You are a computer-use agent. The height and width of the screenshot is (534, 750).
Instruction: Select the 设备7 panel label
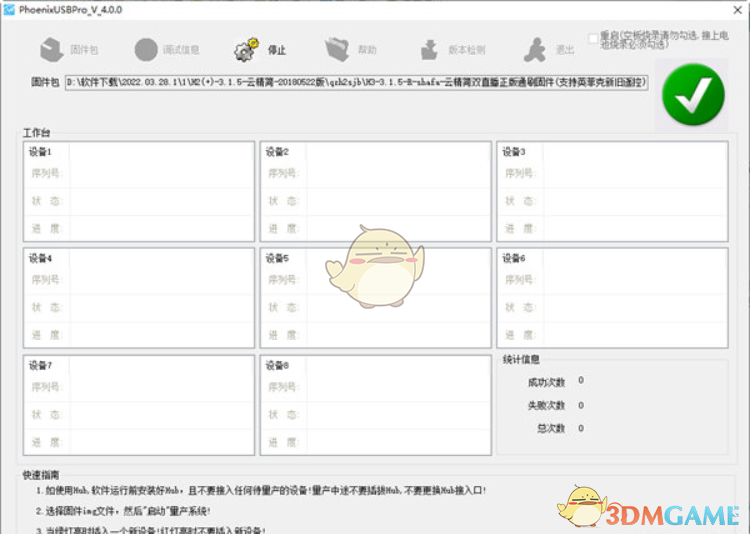click(x=40, y=366)
